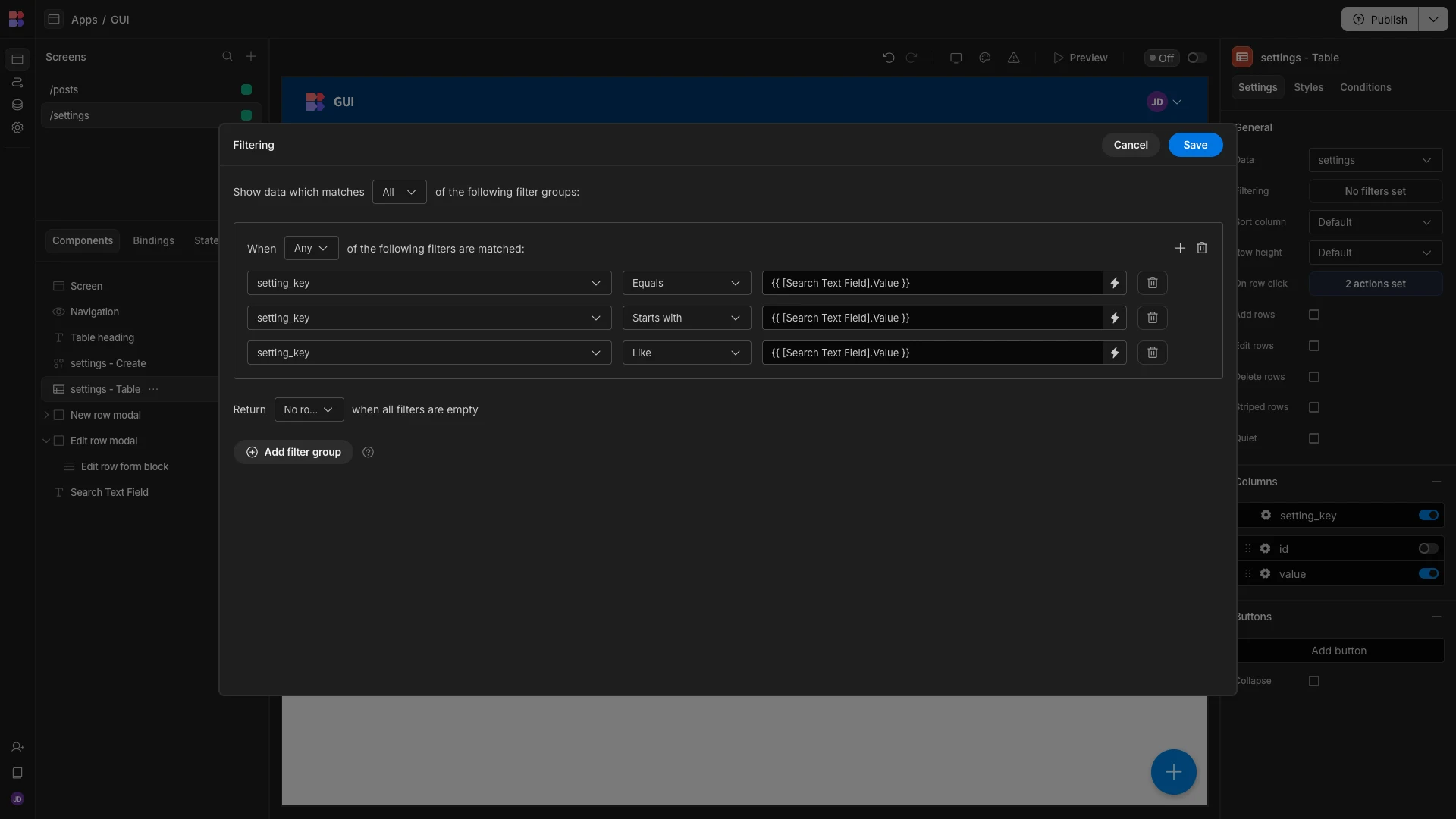Search screens with magnifier icon
Viewport: 1456px width, 819px height.
pos(227,57)
